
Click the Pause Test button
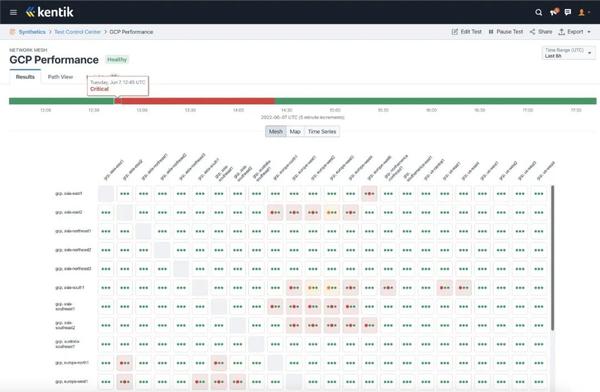click(x=506, y=32)
